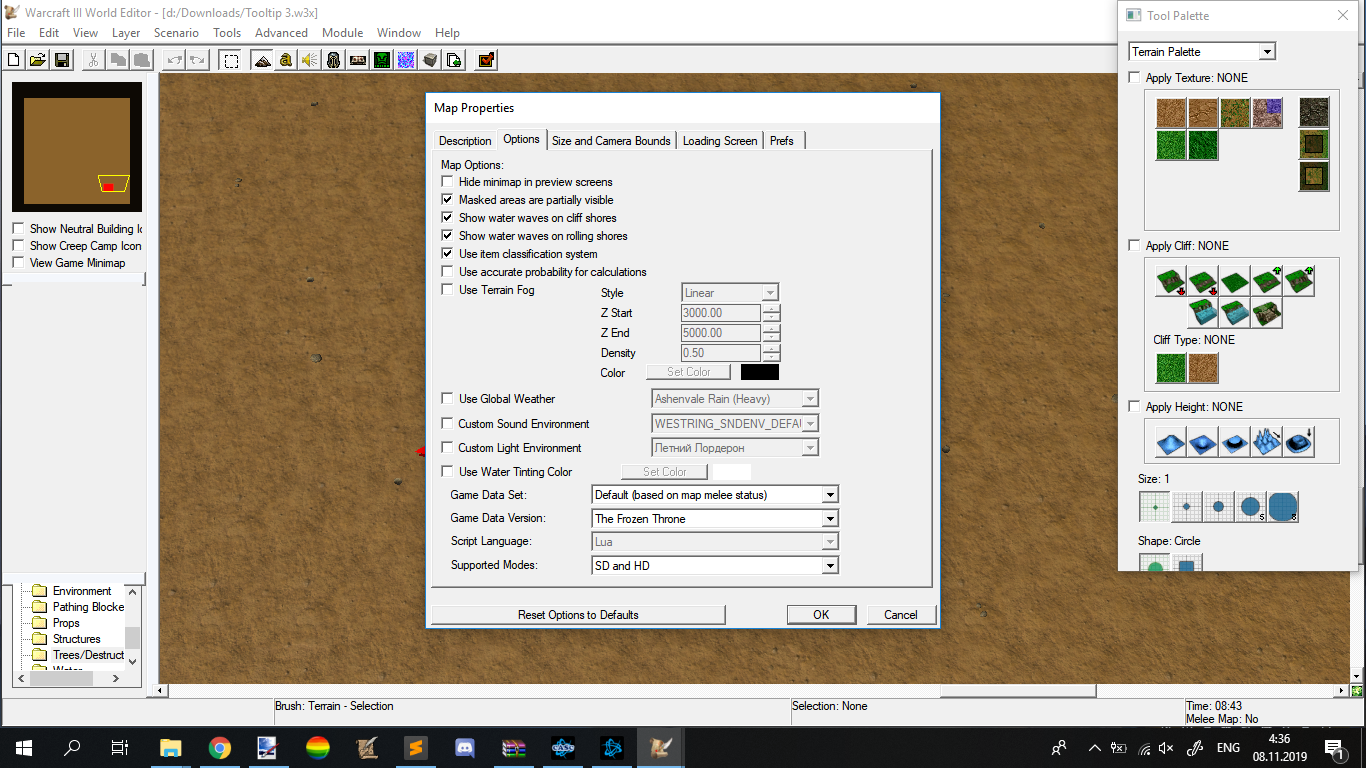Viewport: 1366px width, 768px height.
Task: Select the plateau height tool
Action: pos(1235,441)
